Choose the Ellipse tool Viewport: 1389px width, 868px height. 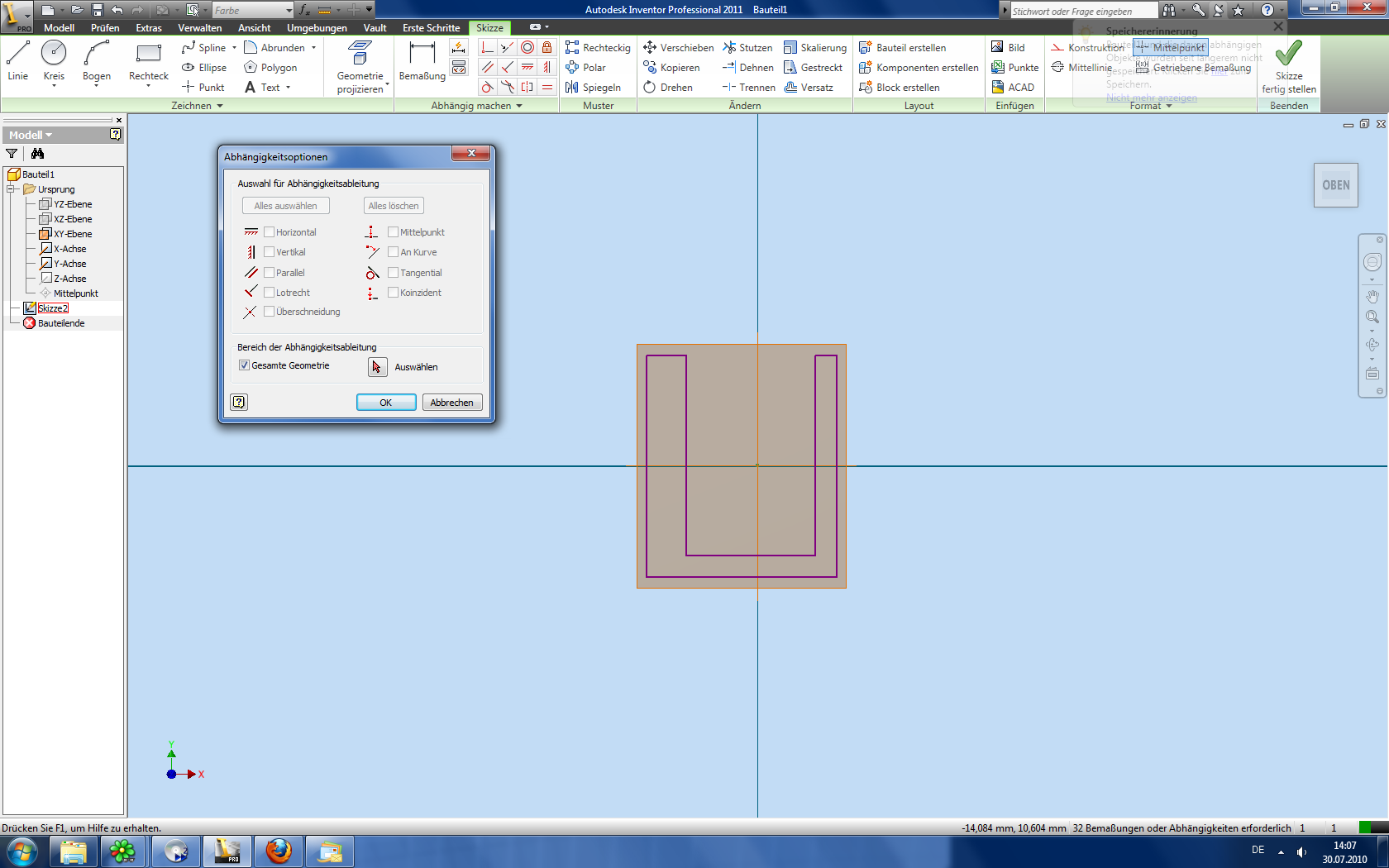click(204, 68)
